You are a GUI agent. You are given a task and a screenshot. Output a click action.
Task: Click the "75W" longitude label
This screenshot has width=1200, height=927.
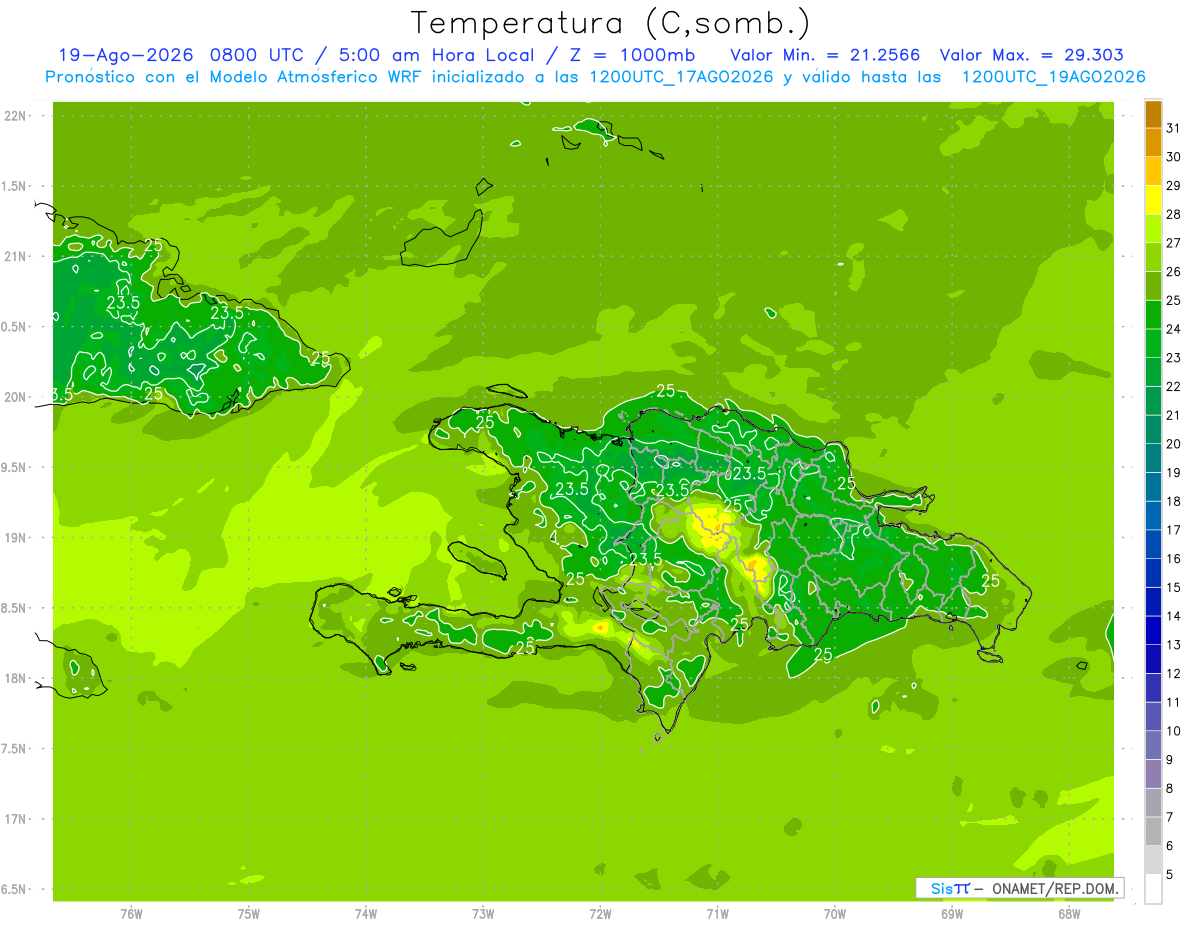248,913
